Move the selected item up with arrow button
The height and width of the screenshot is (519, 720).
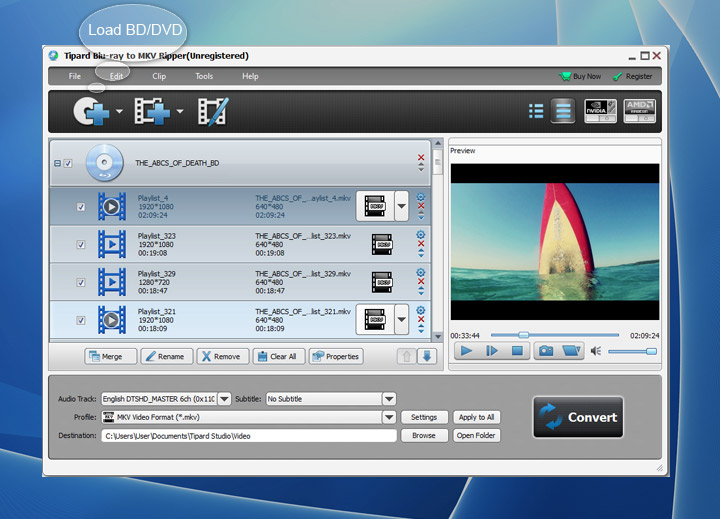coord(406,356)
